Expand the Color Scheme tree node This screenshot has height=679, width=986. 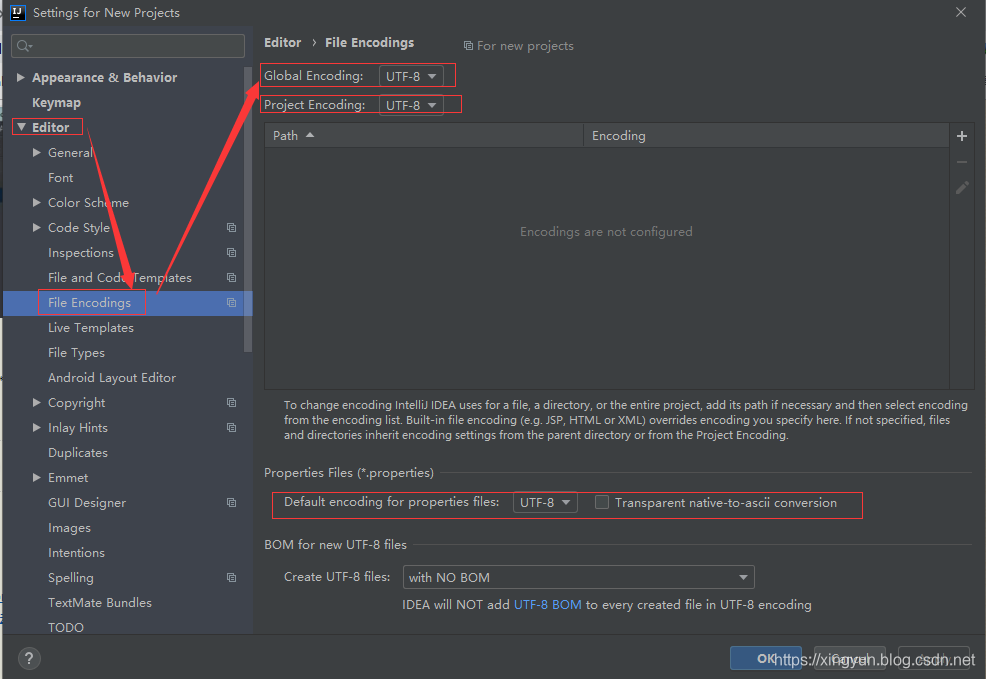[36, 202]
